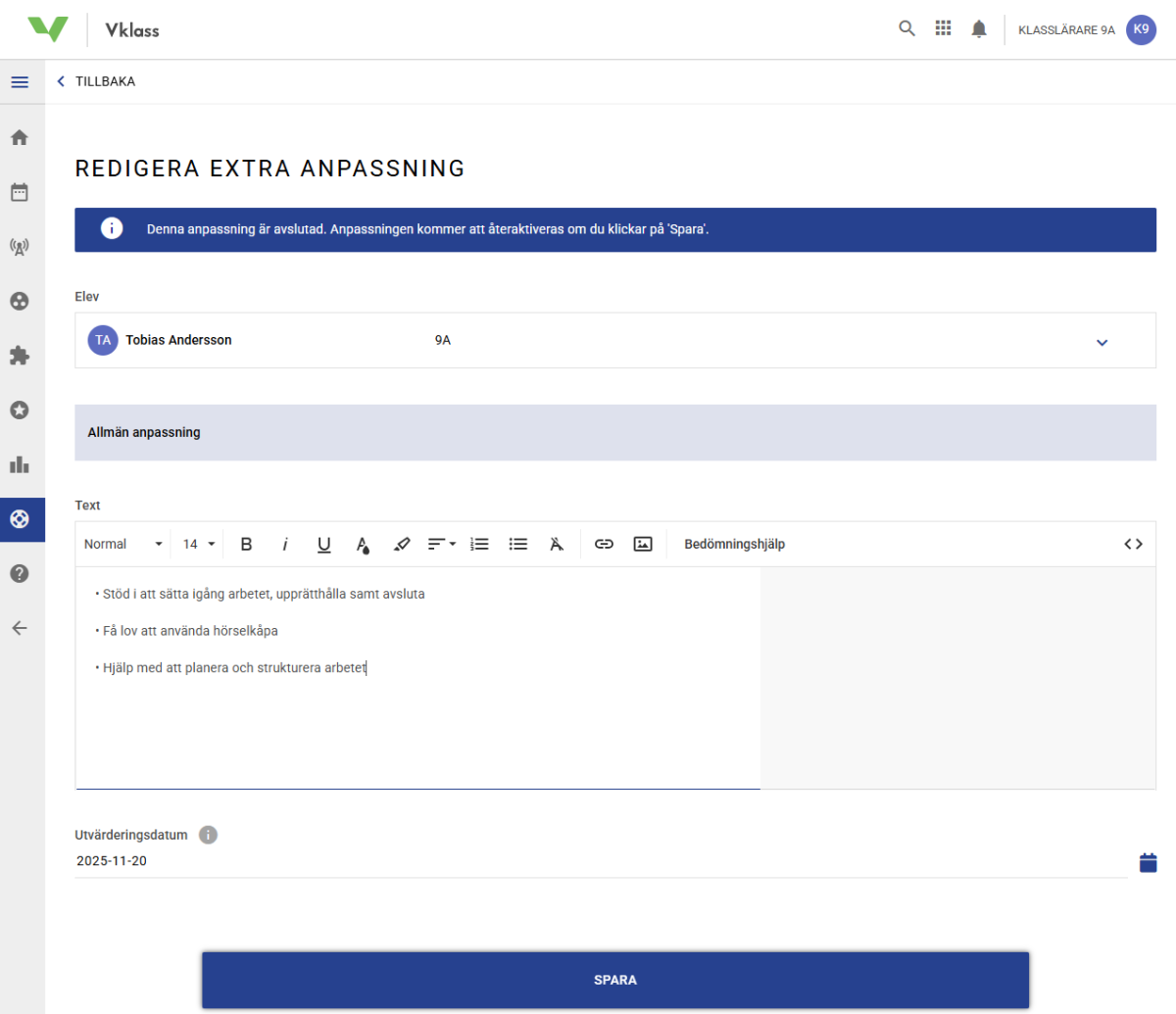The width and height of the screenshot is (1176, 1014).
Task: Expand the student selector for Tobias Andersson
Action: click(1102, 342)
